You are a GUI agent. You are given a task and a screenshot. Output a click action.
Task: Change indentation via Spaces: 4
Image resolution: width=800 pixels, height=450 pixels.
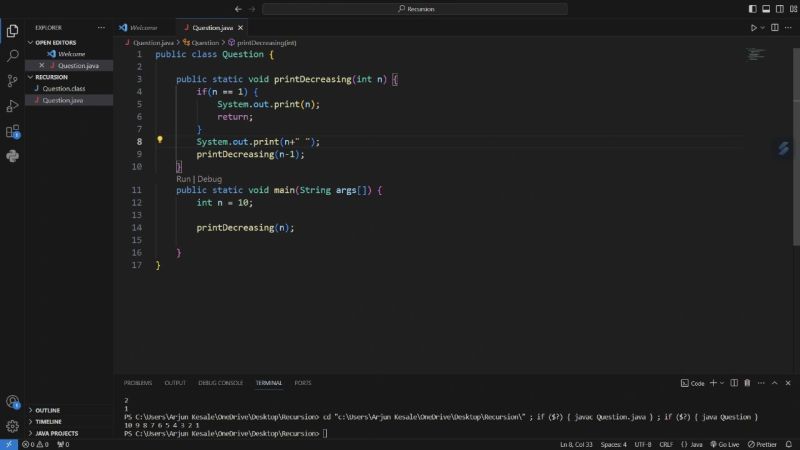pos(613,444)
